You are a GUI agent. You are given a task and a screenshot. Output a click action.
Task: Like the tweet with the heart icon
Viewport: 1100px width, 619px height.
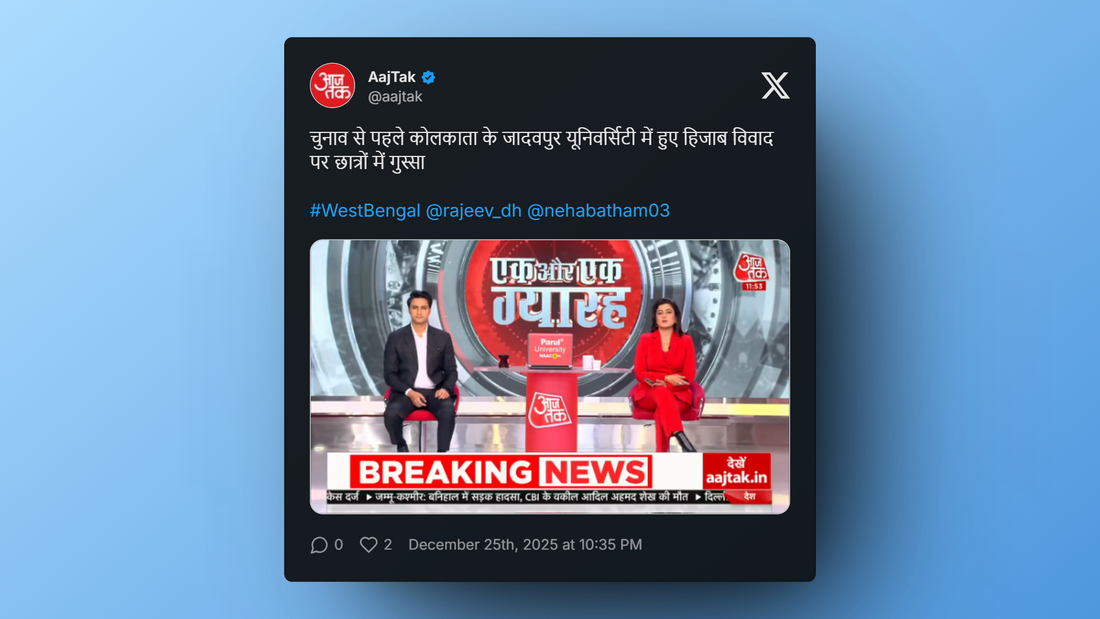coord(368,545)
